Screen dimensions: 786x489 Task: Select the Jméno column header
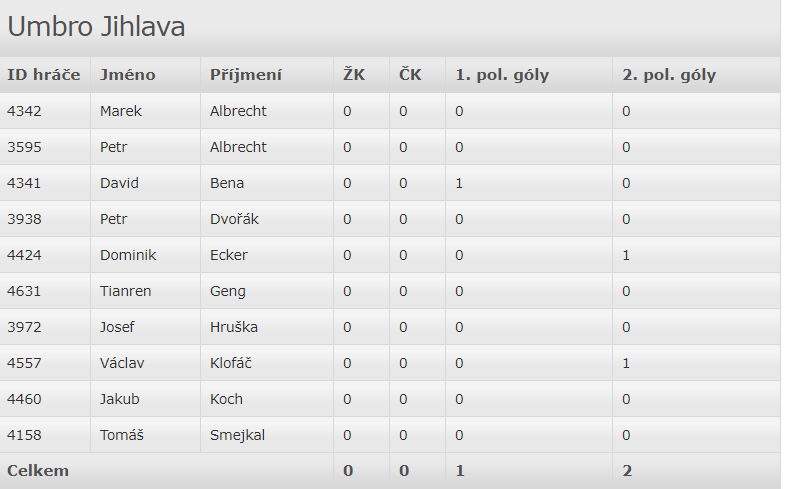click(x=128, y=75)
